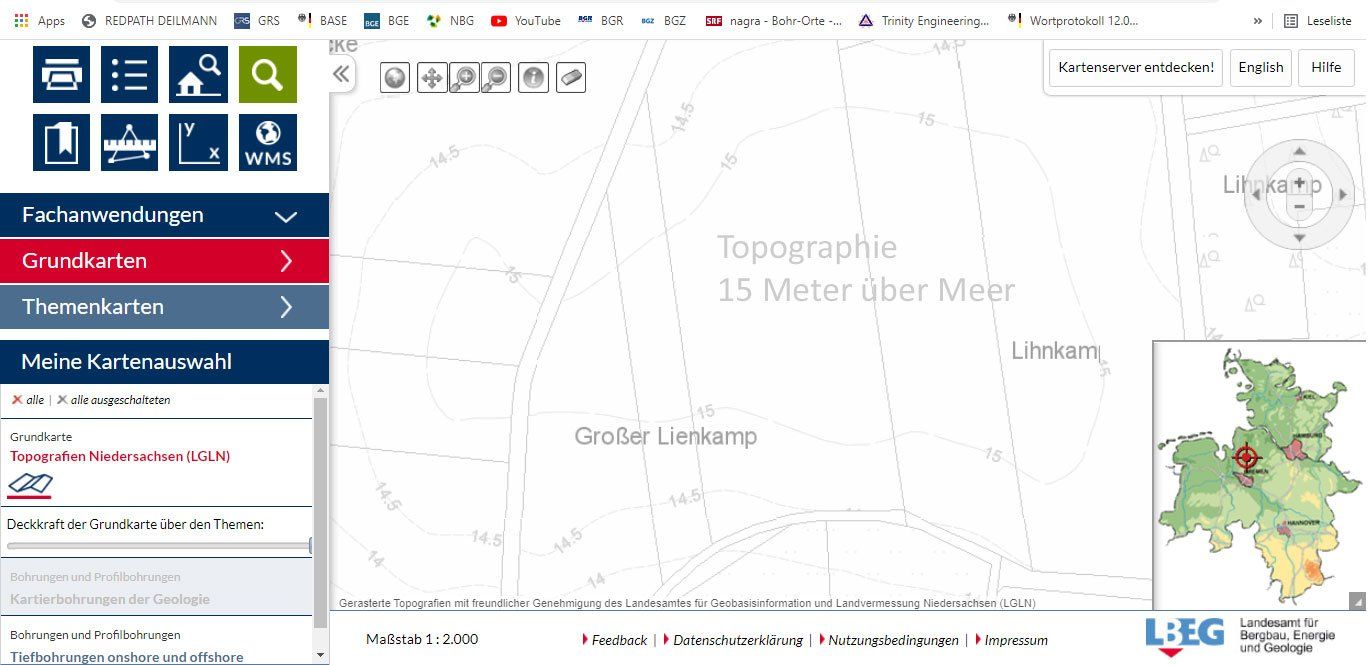Open YouTube bookmark
Image resolution: width=1370 pixels, height=665 pixels.
[x=526, y=20]
